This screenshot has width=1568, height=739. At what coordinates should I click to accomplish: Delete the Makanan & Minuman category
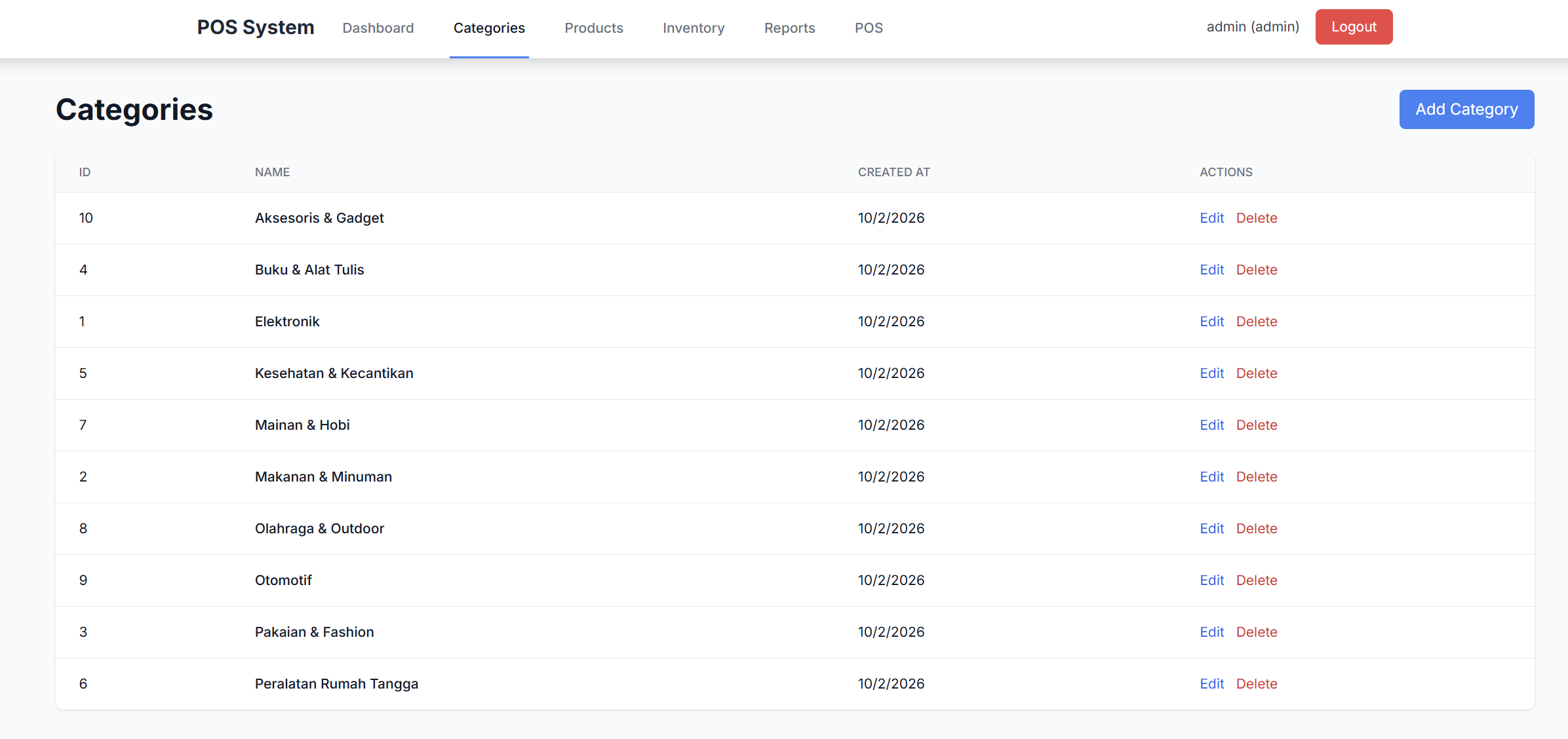pyautogui.click(x=1257, y=477)
